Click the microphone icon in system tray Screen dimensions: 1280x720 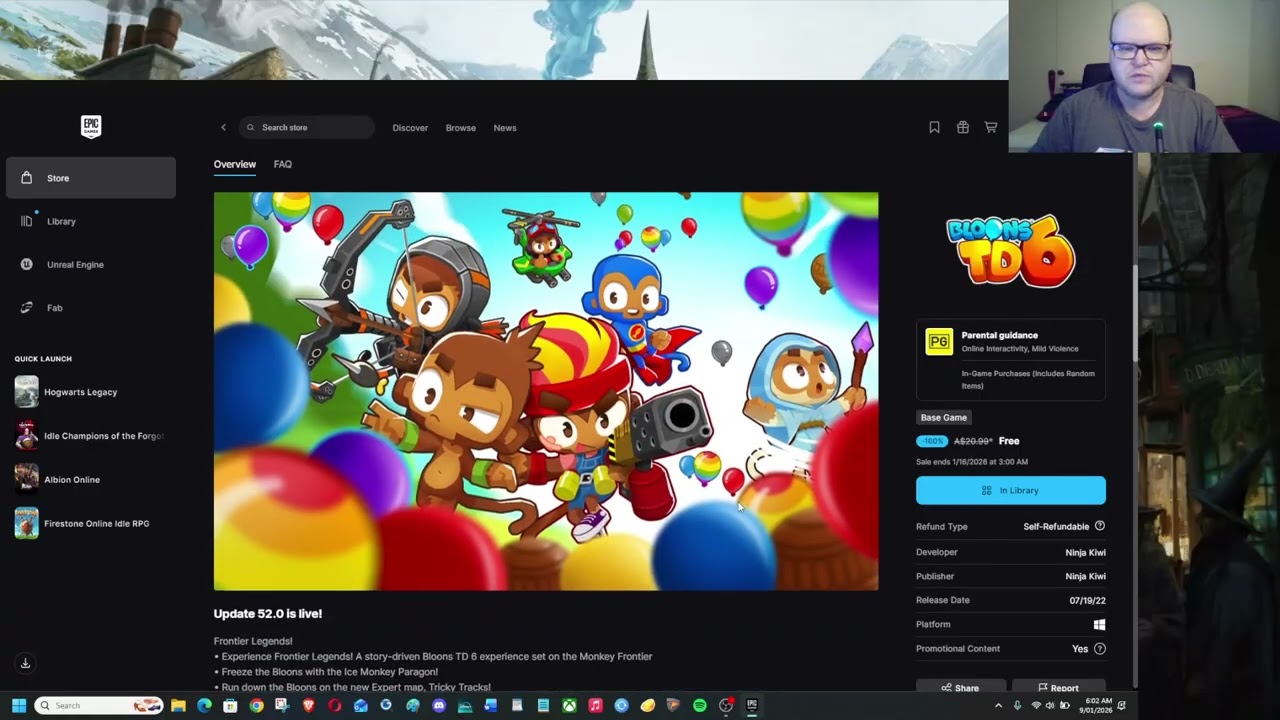pyautogui.click(x=1017, y=705)
